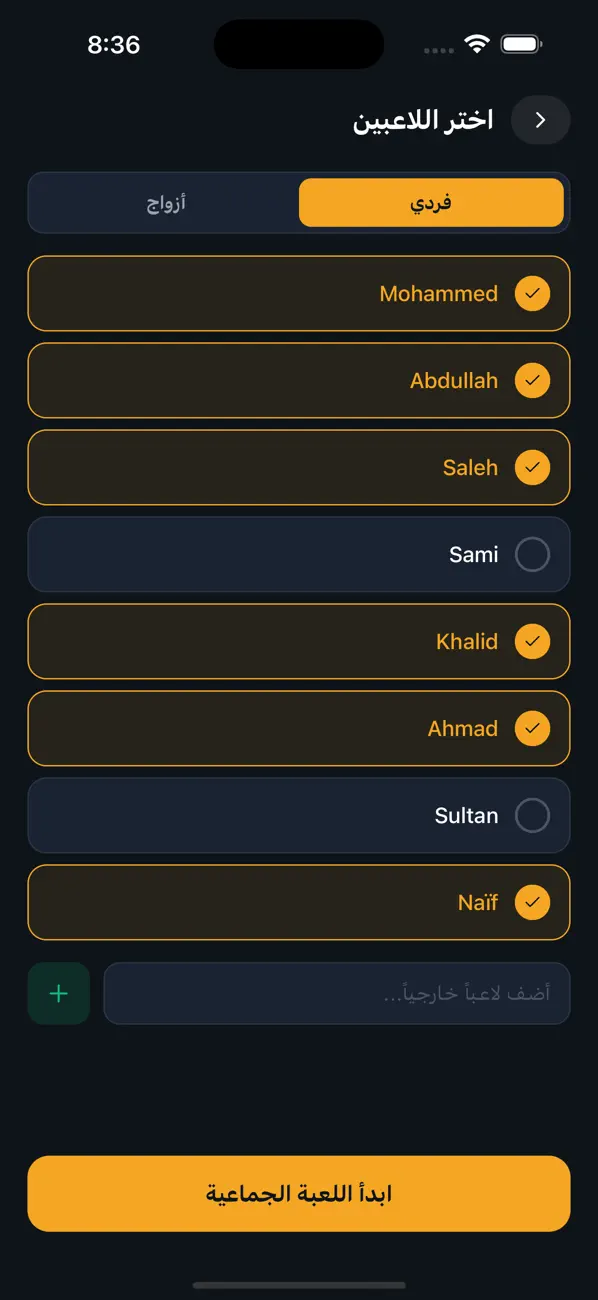Tap the Wi-Fi status icon
The image size is (598, 1300).
[x=477, y=45]
